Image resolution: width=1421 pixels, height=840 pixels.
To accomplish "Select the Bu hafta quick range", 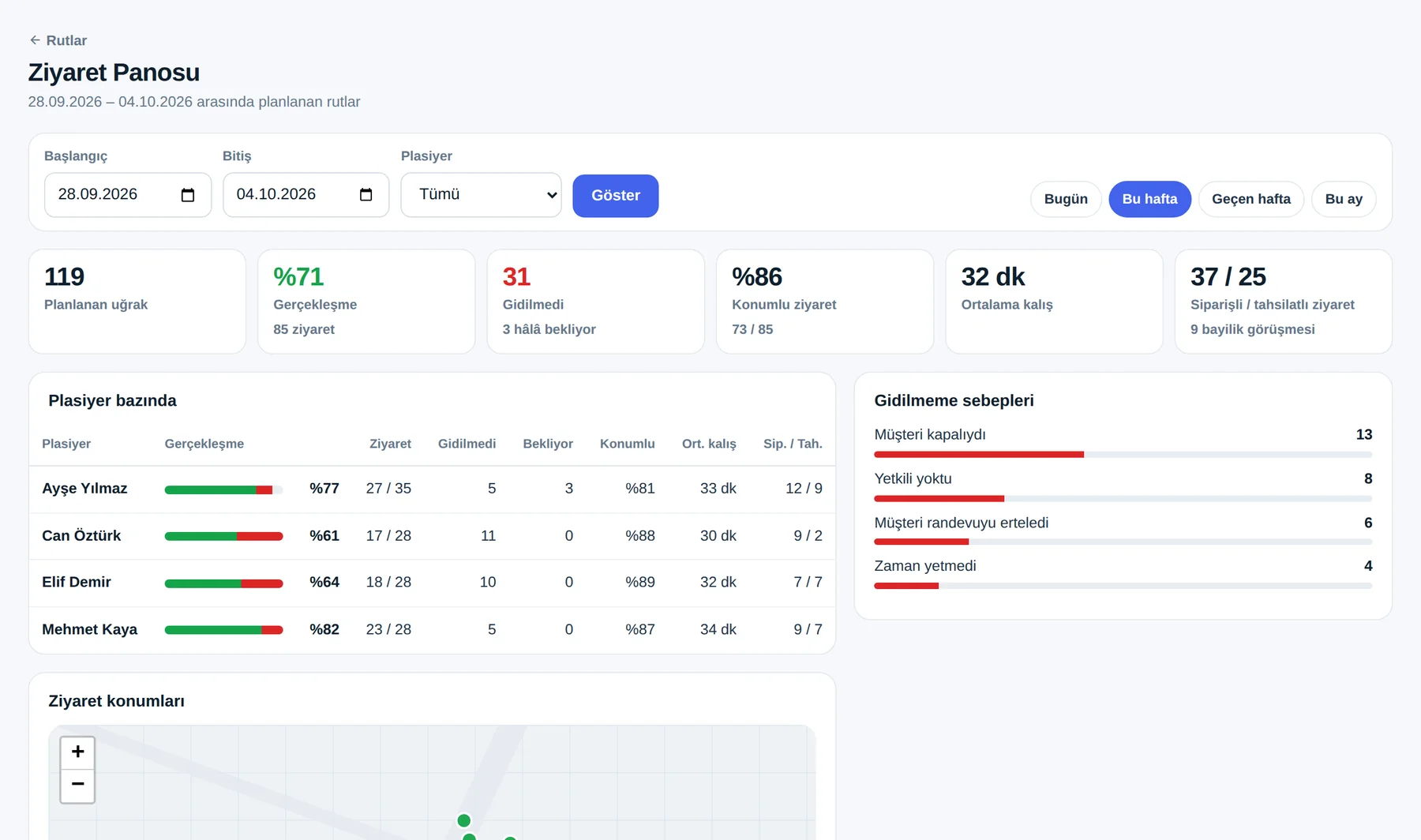I will 1149,199.
